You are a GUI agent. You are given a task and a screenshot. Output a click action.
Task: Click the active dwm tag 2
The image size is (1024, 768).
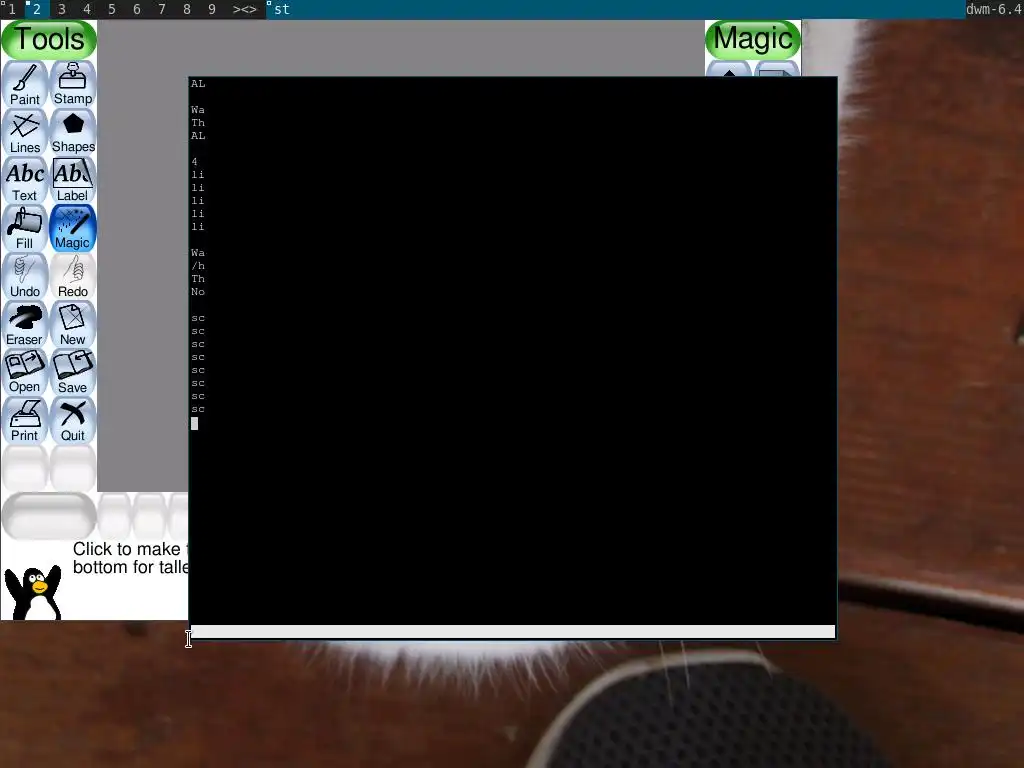click(37, 9)
